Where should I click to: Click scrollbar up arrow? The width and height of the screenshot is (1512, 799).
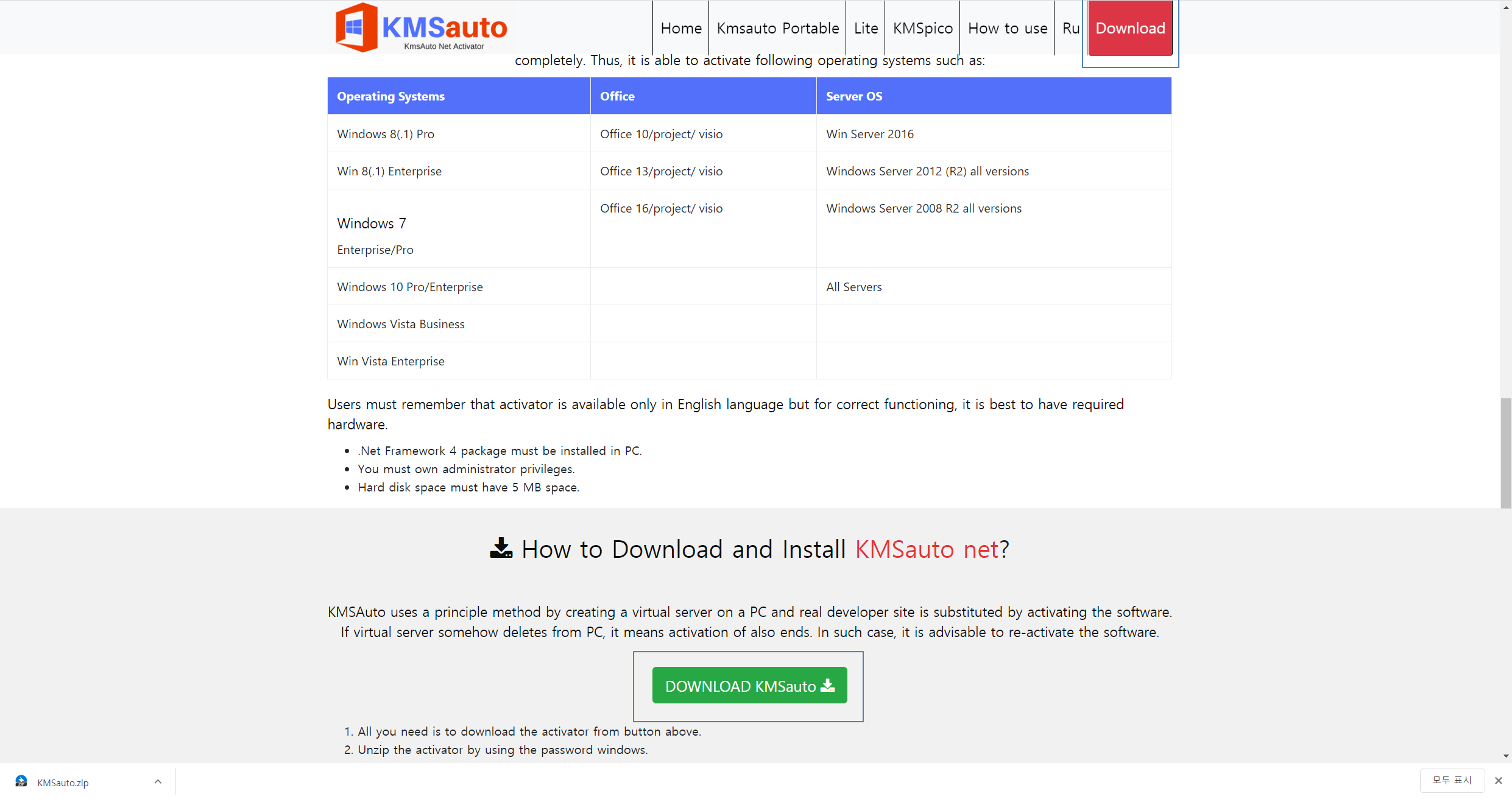pyautogui.click(x=1506, y=7)
